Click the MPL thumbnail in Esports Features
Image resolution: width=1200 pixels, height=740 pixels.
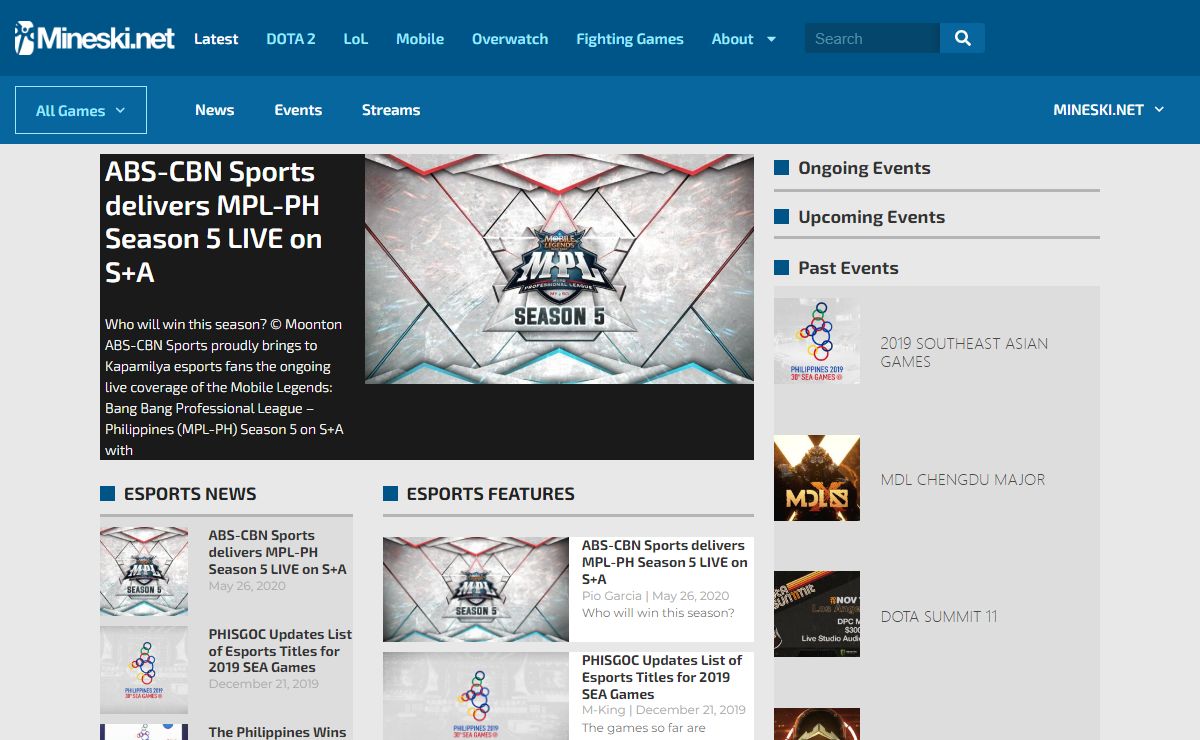(x=476, y=589)
